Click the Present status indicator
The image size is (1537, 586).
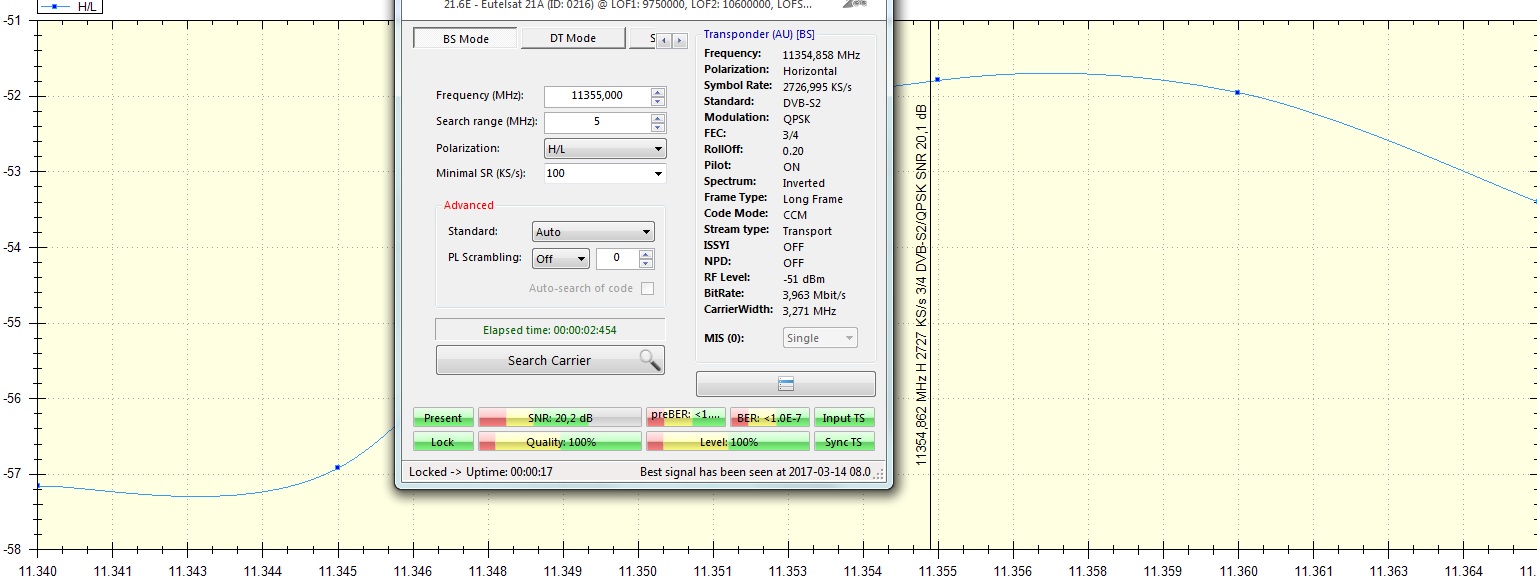(443, 418)
